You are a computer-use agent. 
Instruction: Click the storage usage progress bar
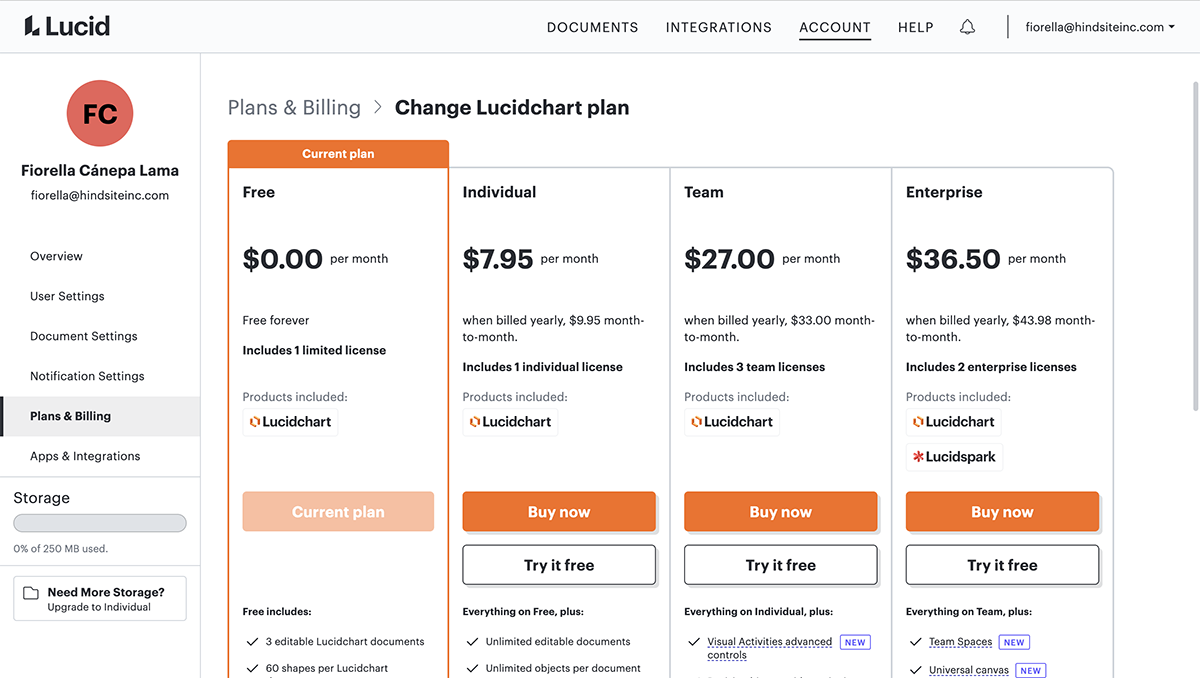(x=100, y=523)
